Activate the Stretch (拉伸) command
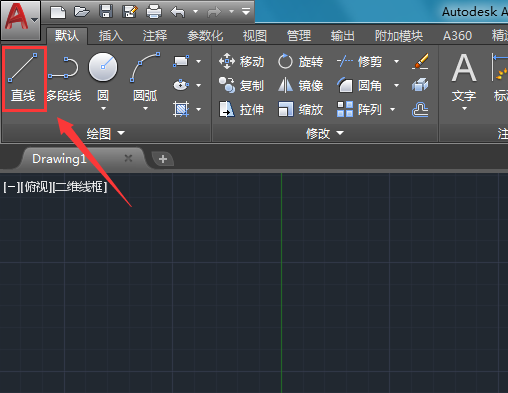This screenshot has height=393, width=508. tap(242, 109)
